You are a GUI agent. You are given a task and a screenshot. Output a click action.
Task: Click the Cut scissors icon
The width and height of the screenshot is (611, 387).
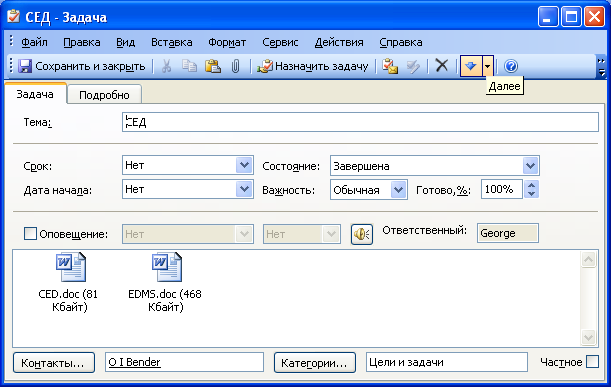pos(166,66)
